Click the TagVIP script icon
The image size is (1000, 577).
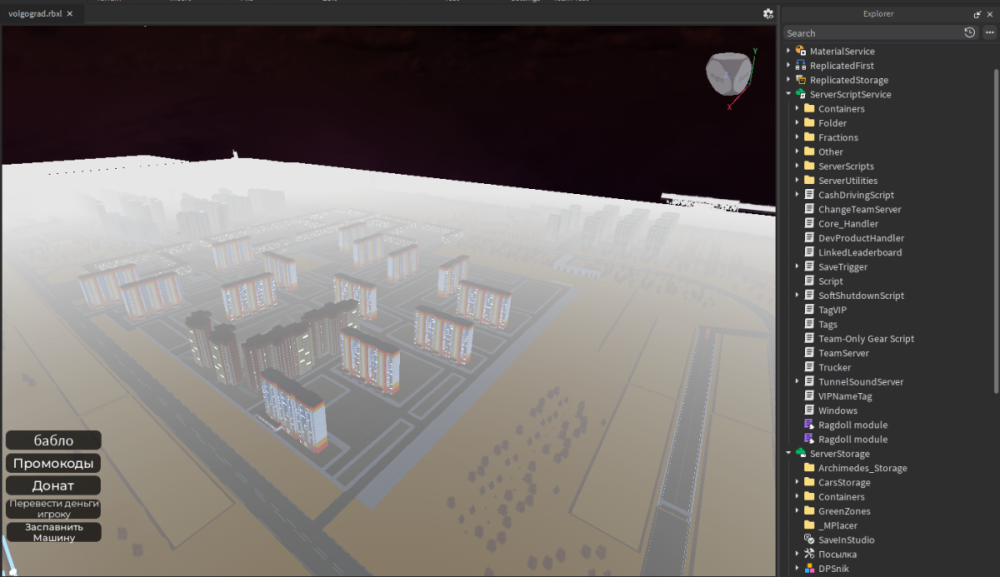click(x=809, y=310)
